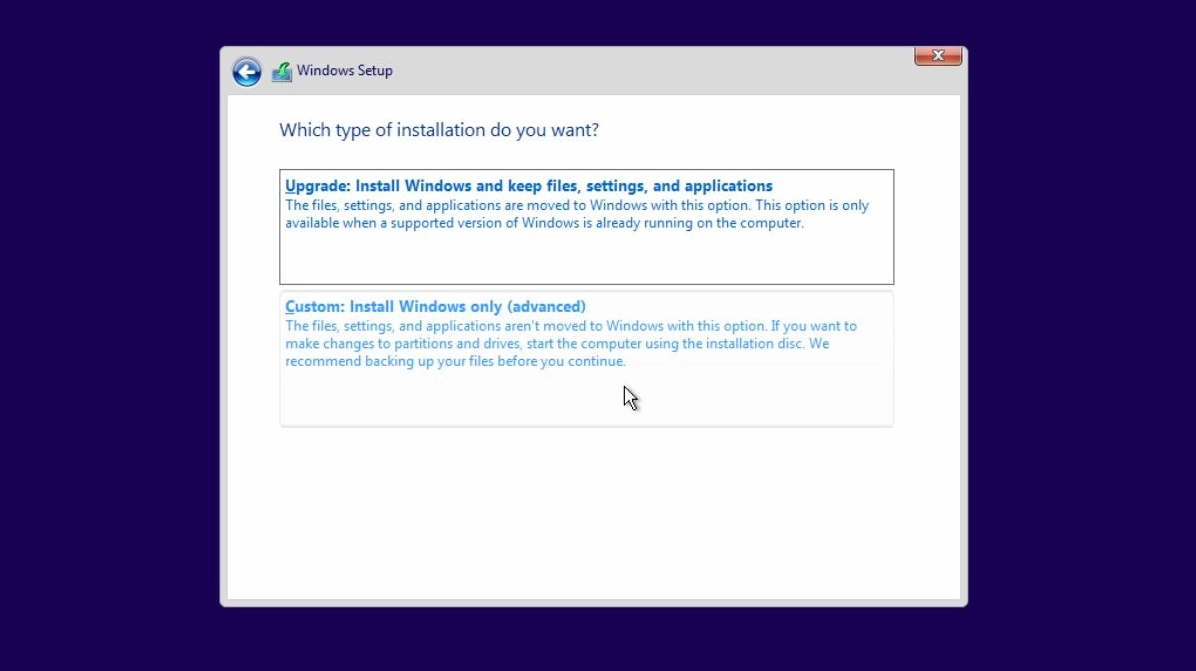Image resolution: width=1196 pixels, height=671 pixels.
Task: Click the "Windows Setup" title text
Action: (345, 71)
